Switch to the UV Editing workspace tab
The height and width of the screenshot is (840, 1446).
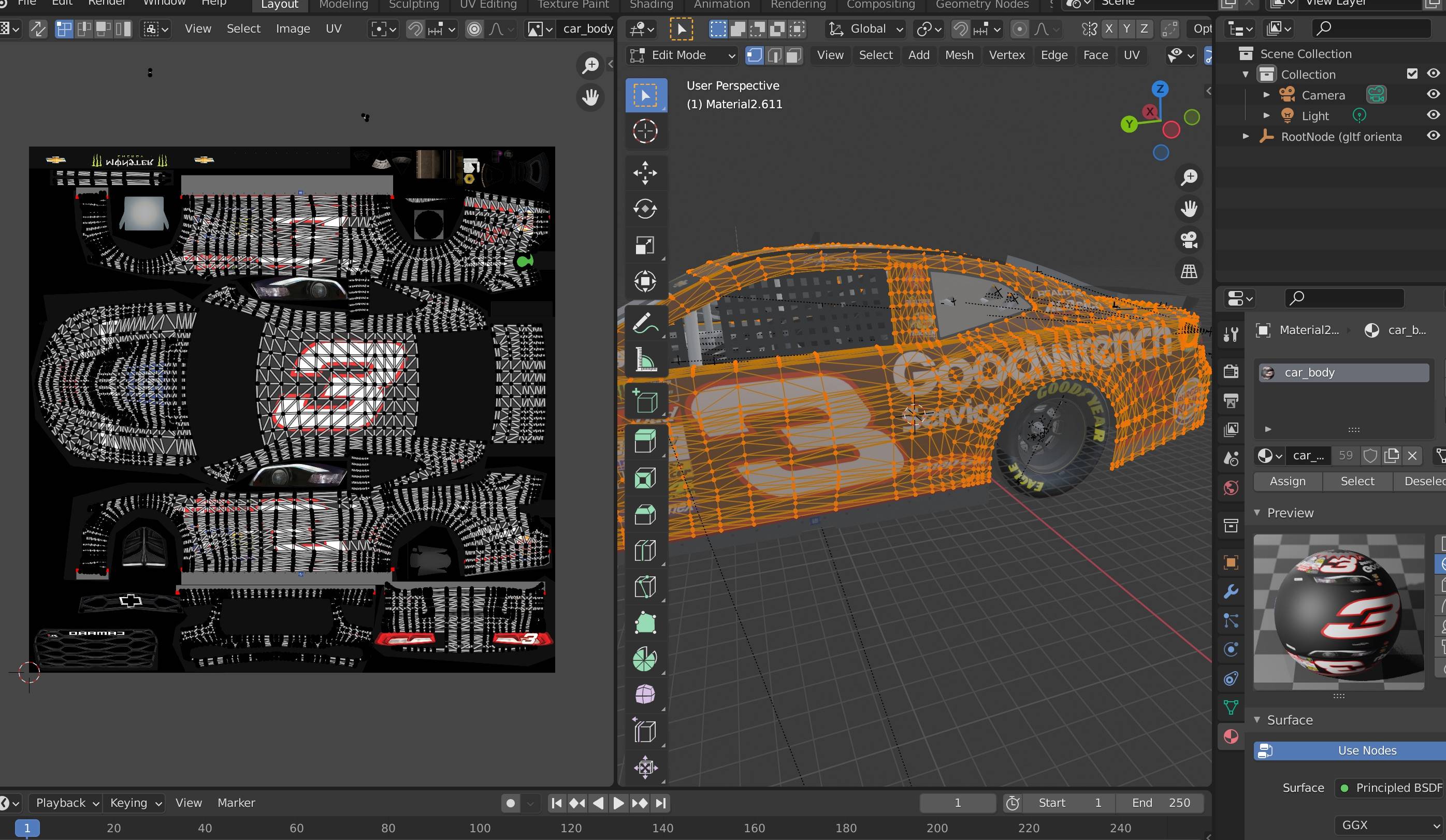(x=488, y=5)
